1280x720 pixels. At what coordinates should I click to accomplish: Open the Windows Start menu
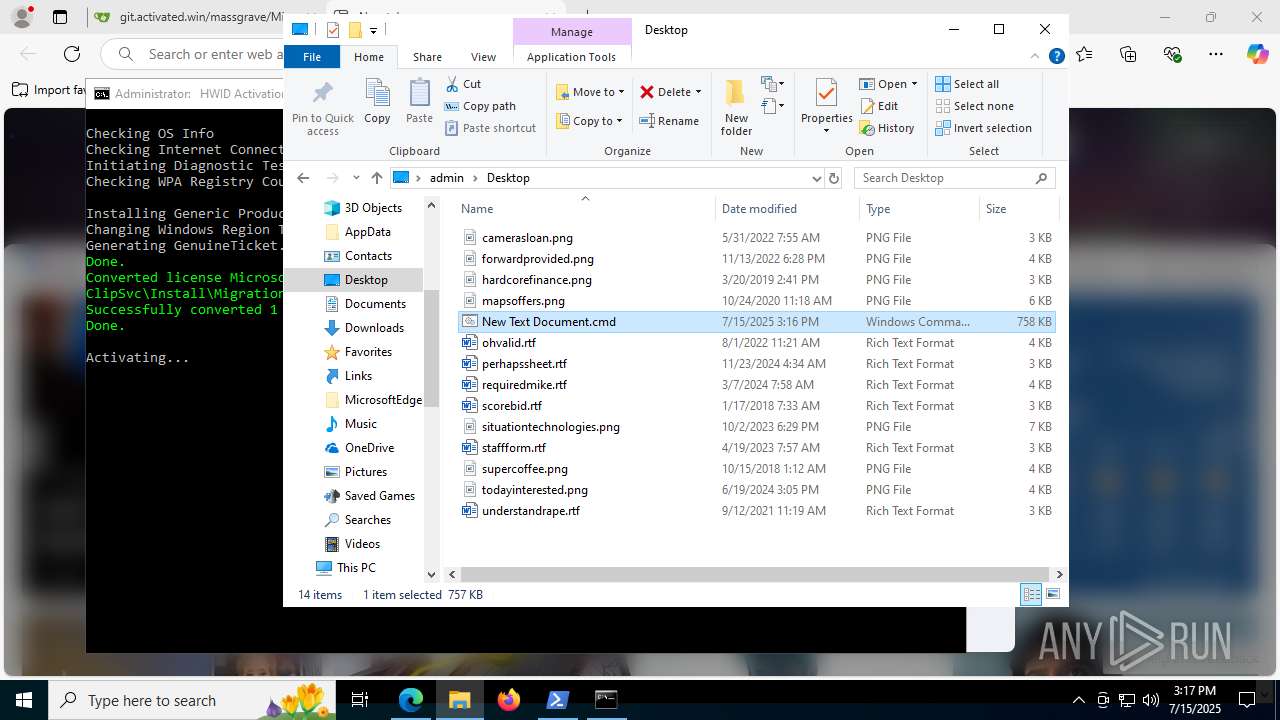pyautogui.click(x=23, y=700)
